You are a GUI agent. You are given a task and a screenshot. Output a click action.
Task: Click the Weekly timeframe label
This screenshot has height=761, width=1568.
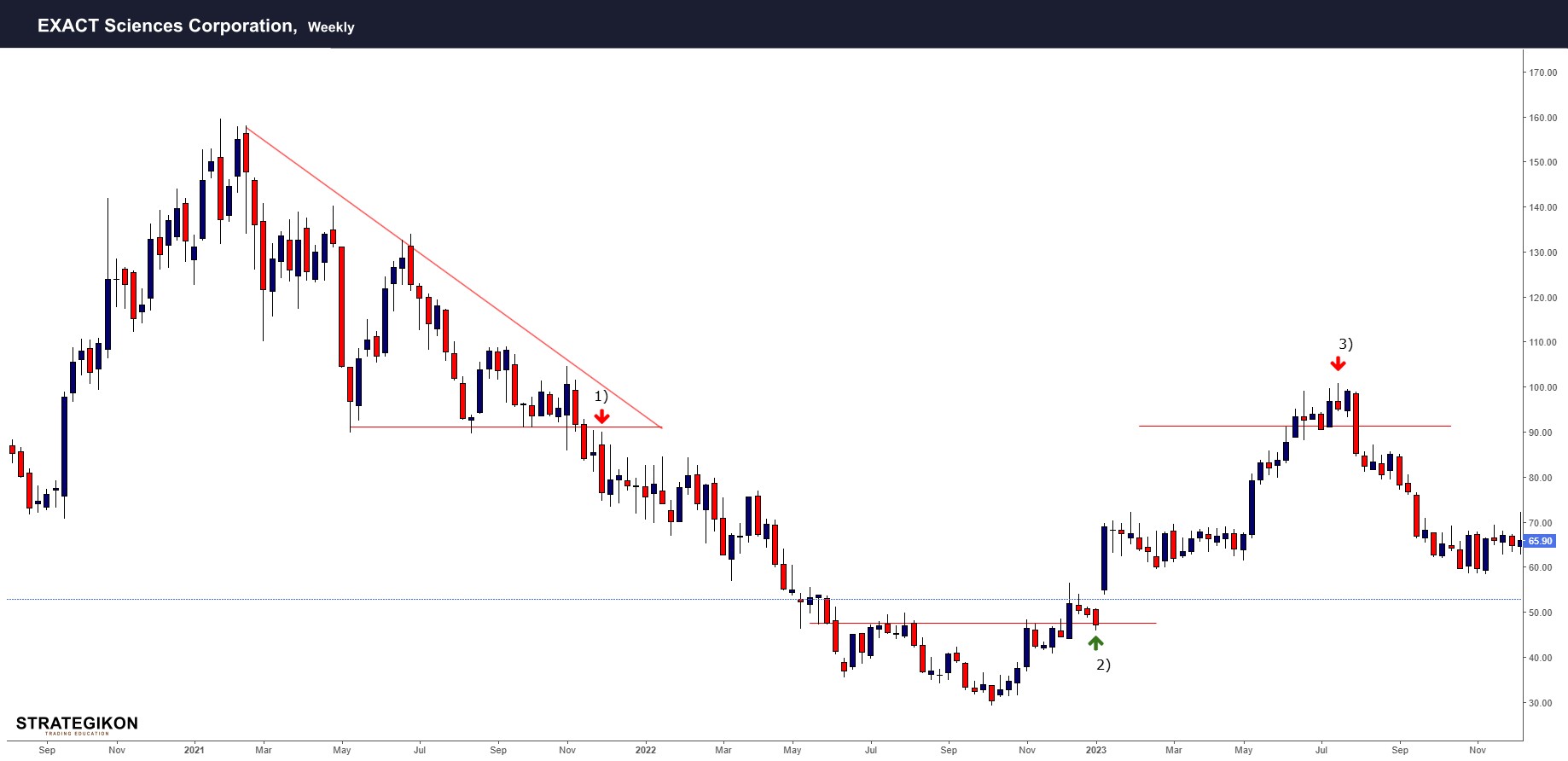pos(331,27)
